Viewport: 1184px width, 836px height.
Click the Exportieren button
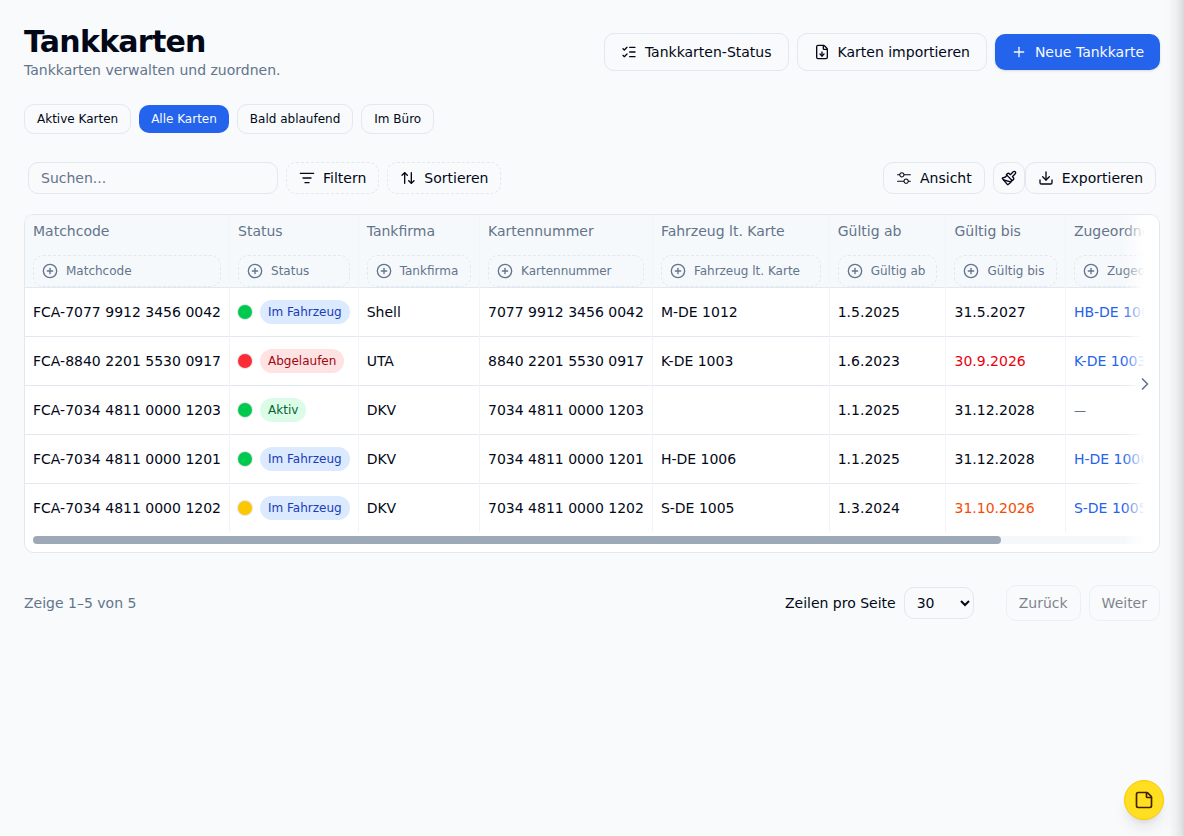click(x=1090, y=178)
